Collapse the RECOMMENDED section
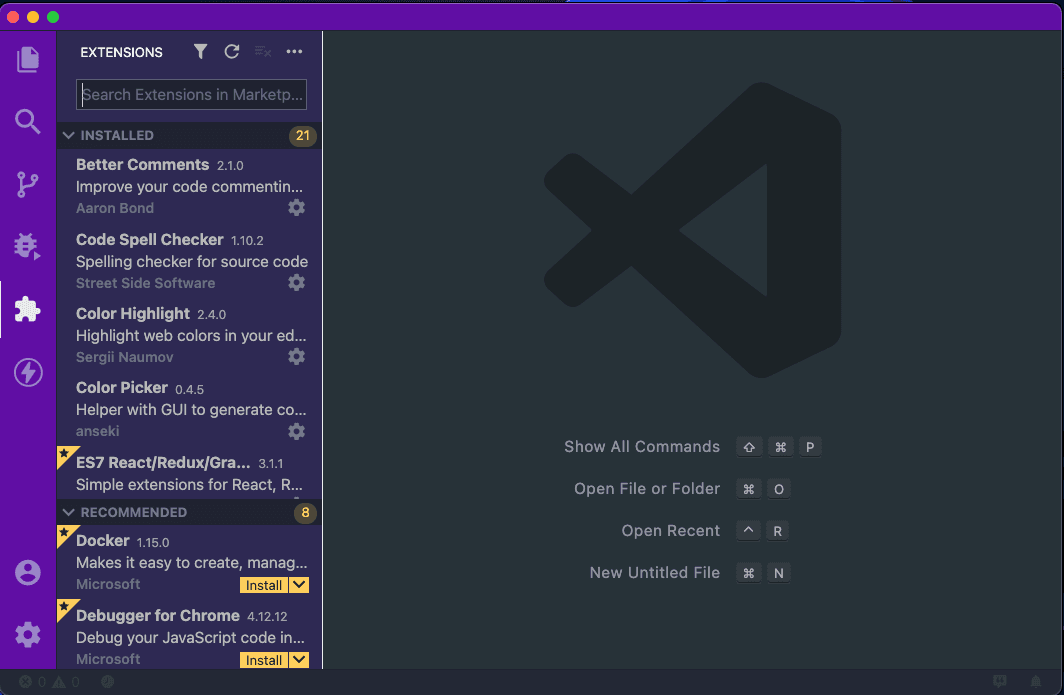Viewport: 1064px width, 695px height. coord(69,512)
